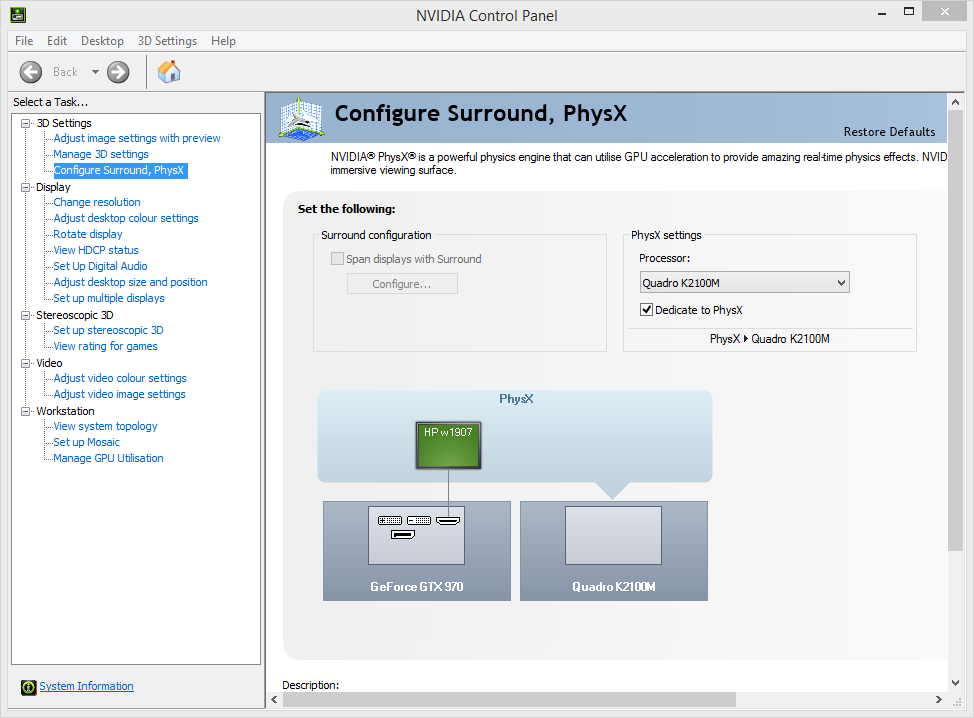Open Set Up Digital Audio
Viewport: 974px width, 718px height.
click(100, 266)
